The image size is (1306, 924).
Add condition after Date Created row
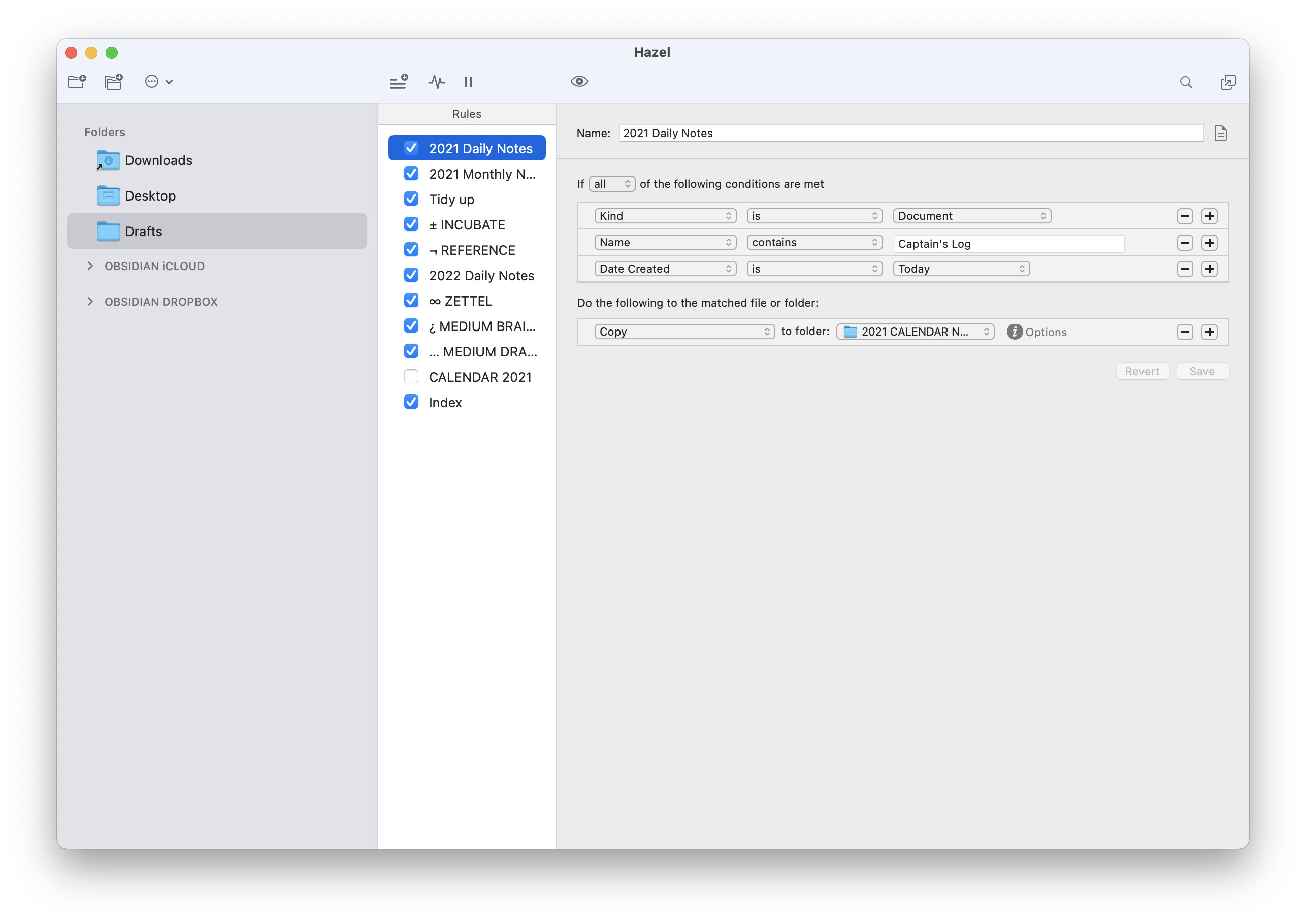pos(1209,269)
